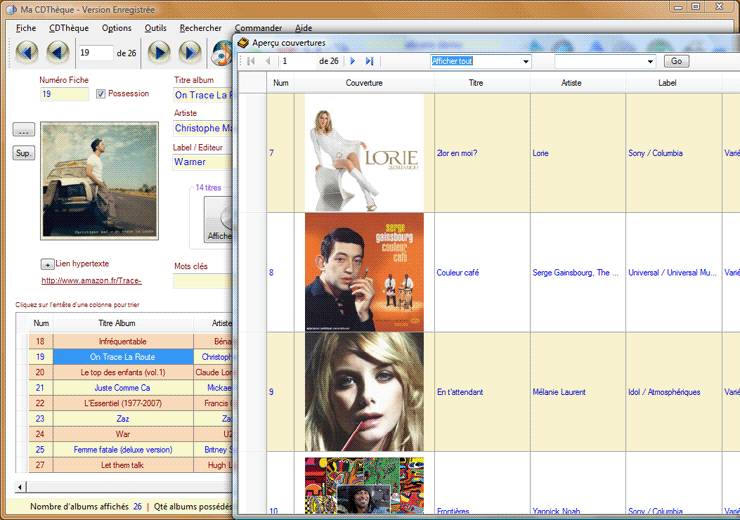Click the Label / Editeur field Warner
The height and width of the screenshot is (520, 740).
(x=203, y=162)
